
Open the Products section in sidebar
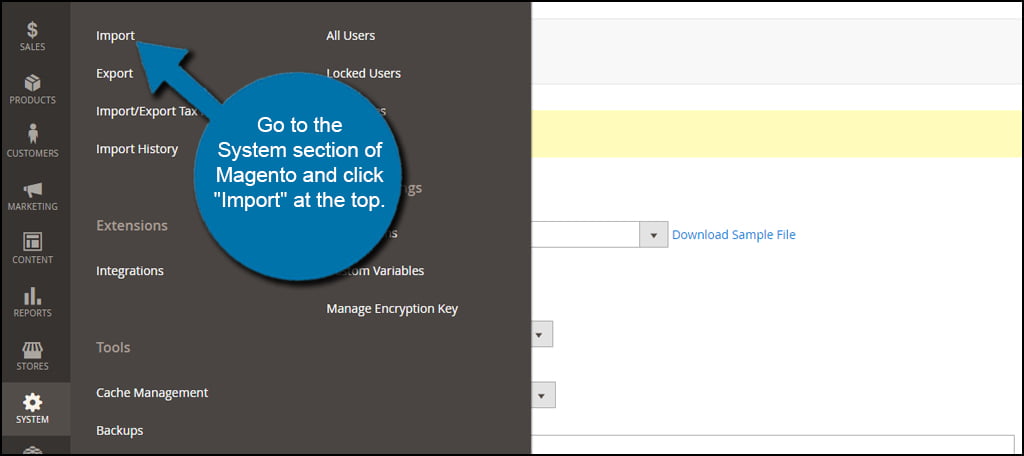coord(32,90)
